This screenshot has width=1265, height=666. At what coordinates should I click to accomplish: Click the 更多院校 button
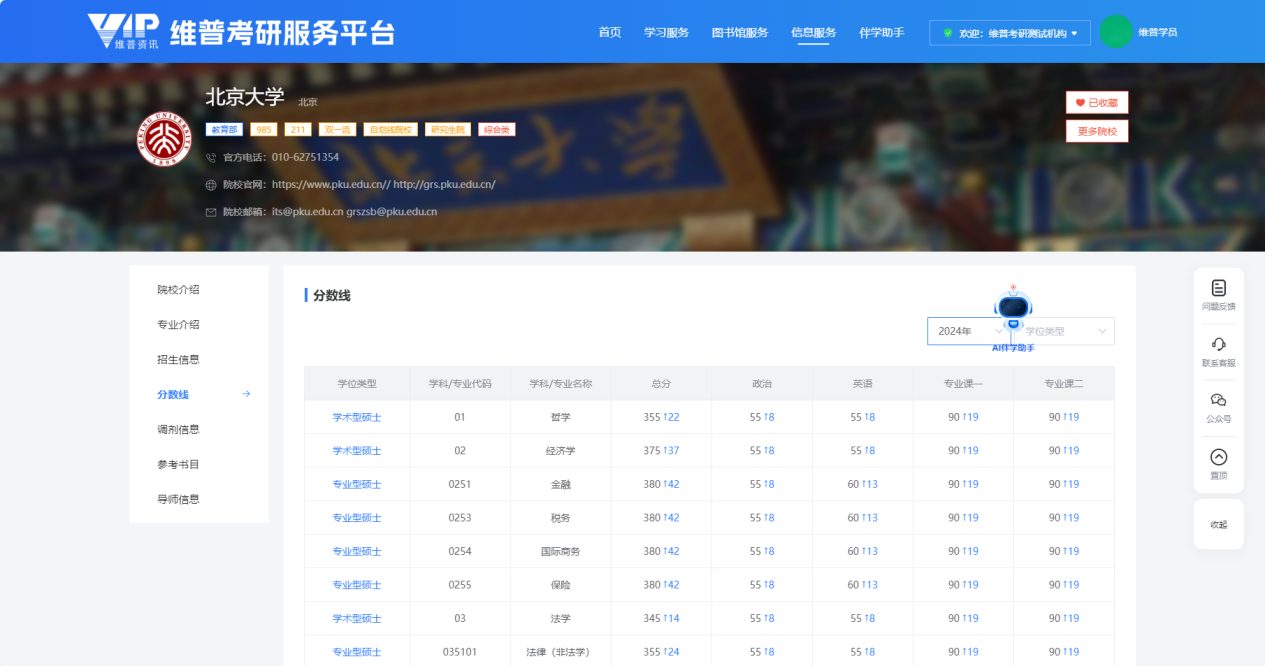click(1097, 131)
